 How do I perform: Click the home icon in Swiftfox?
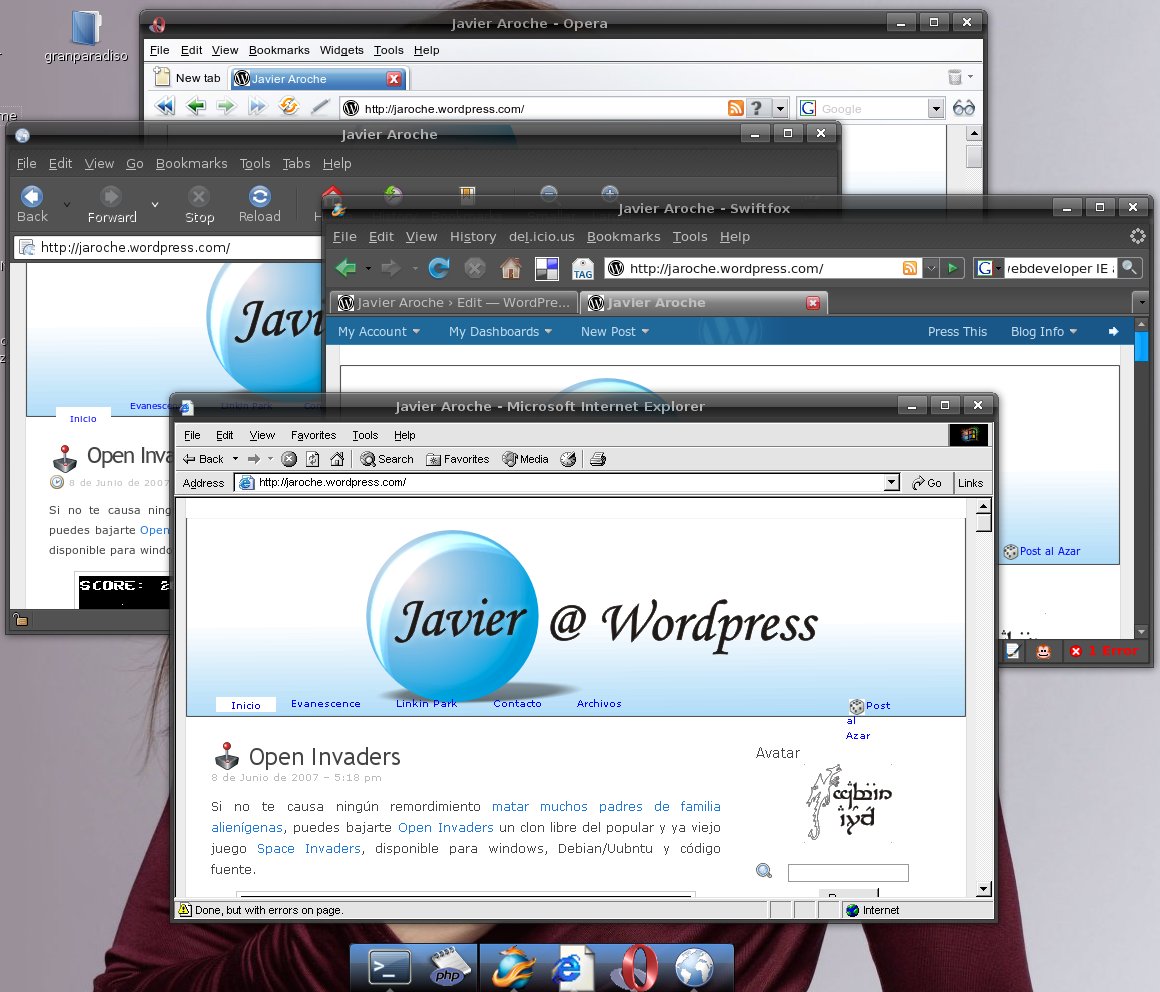point(510,268)
